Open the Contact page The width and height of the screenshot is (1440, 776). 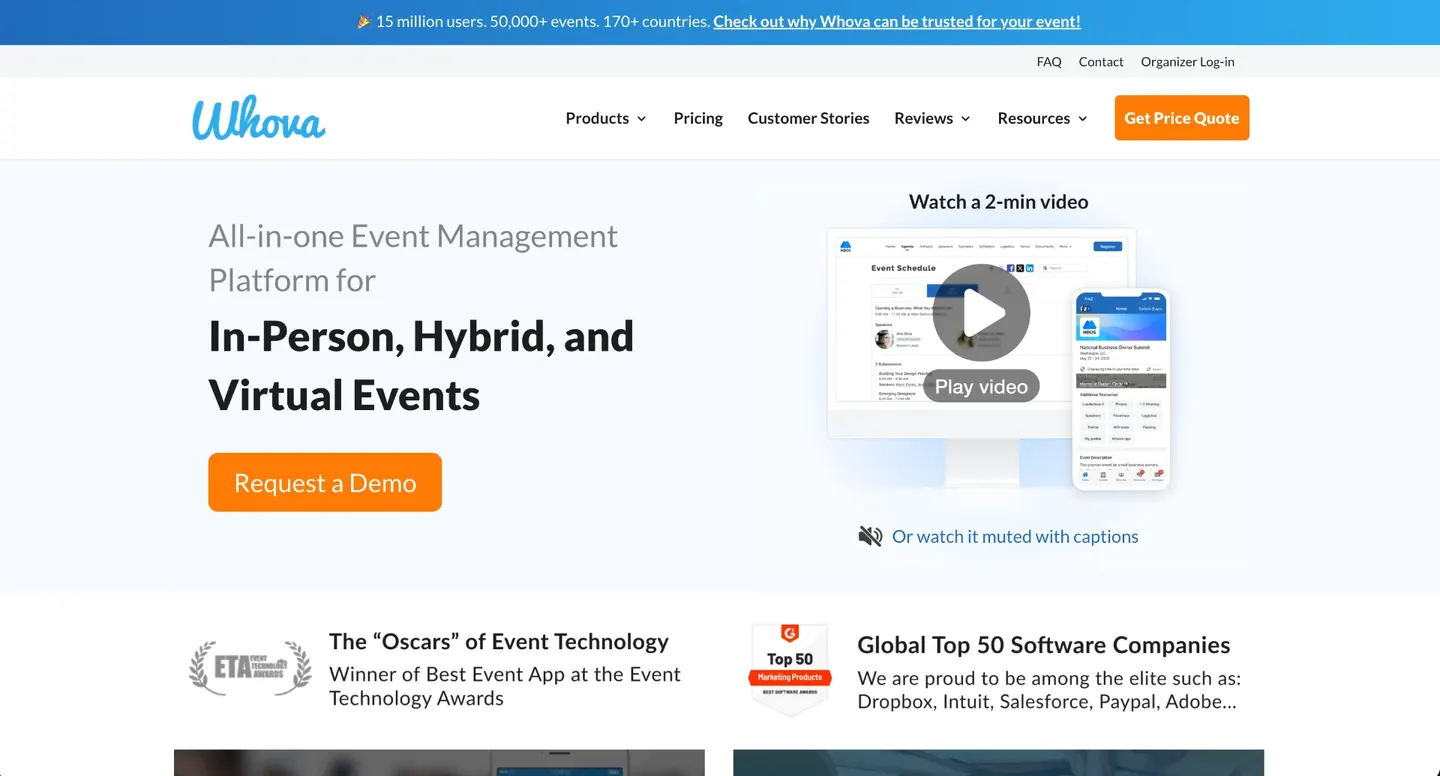point(1101,61)
